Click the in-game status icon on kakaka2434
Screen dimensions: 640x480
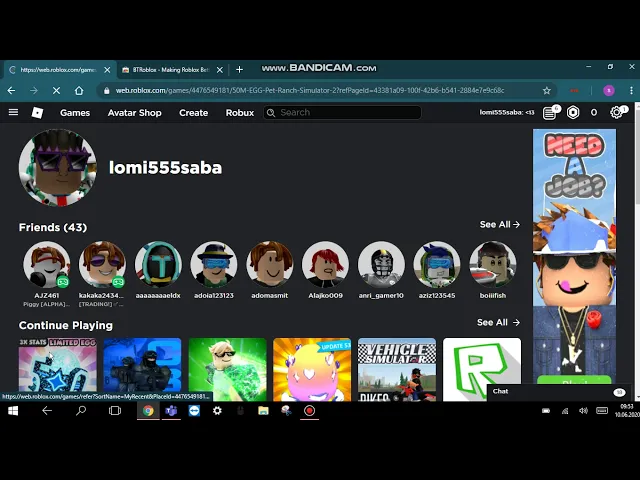pyautogui.click(x=118, y=281)
